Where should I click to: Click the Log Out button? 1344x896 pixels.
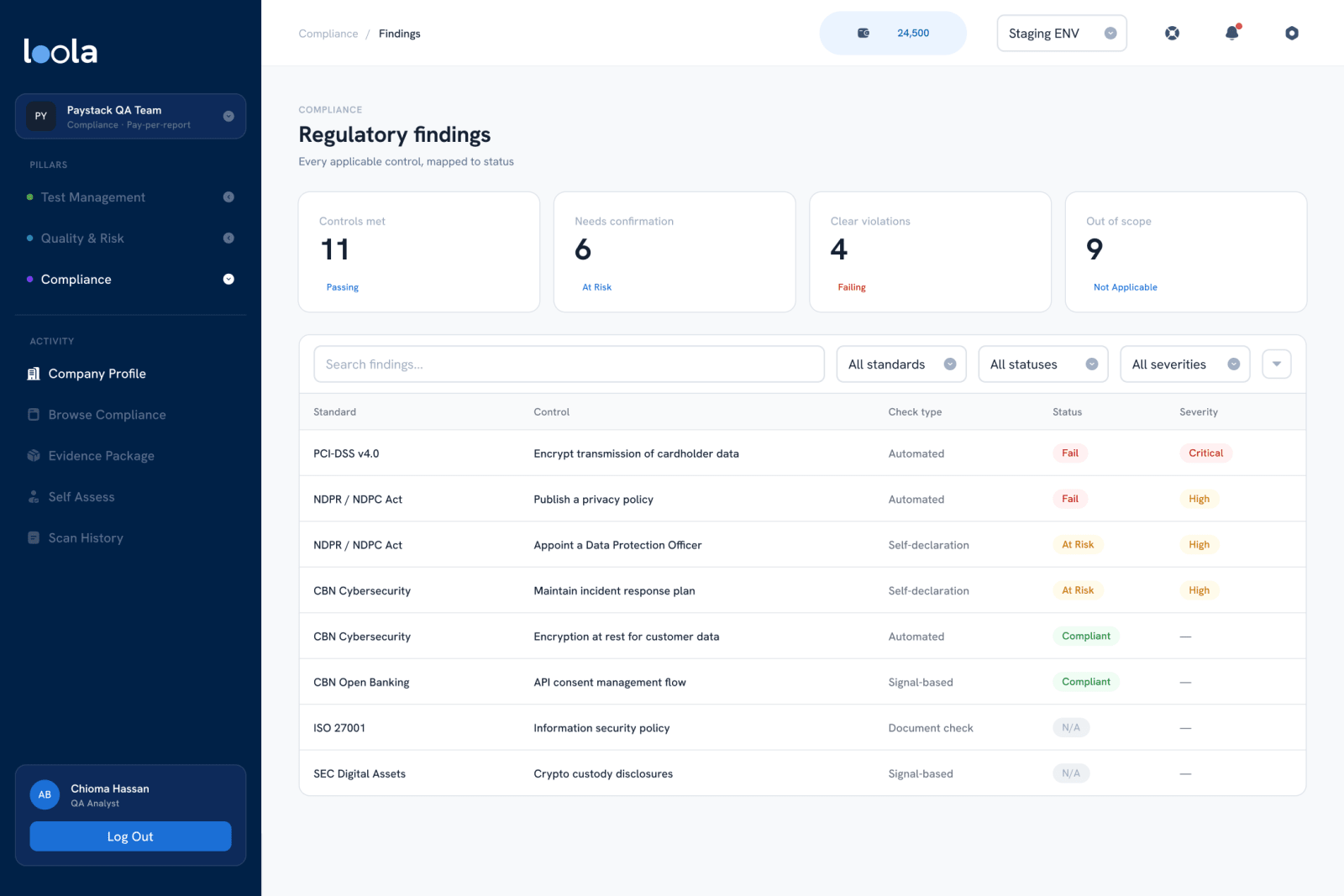coord(130,836)
